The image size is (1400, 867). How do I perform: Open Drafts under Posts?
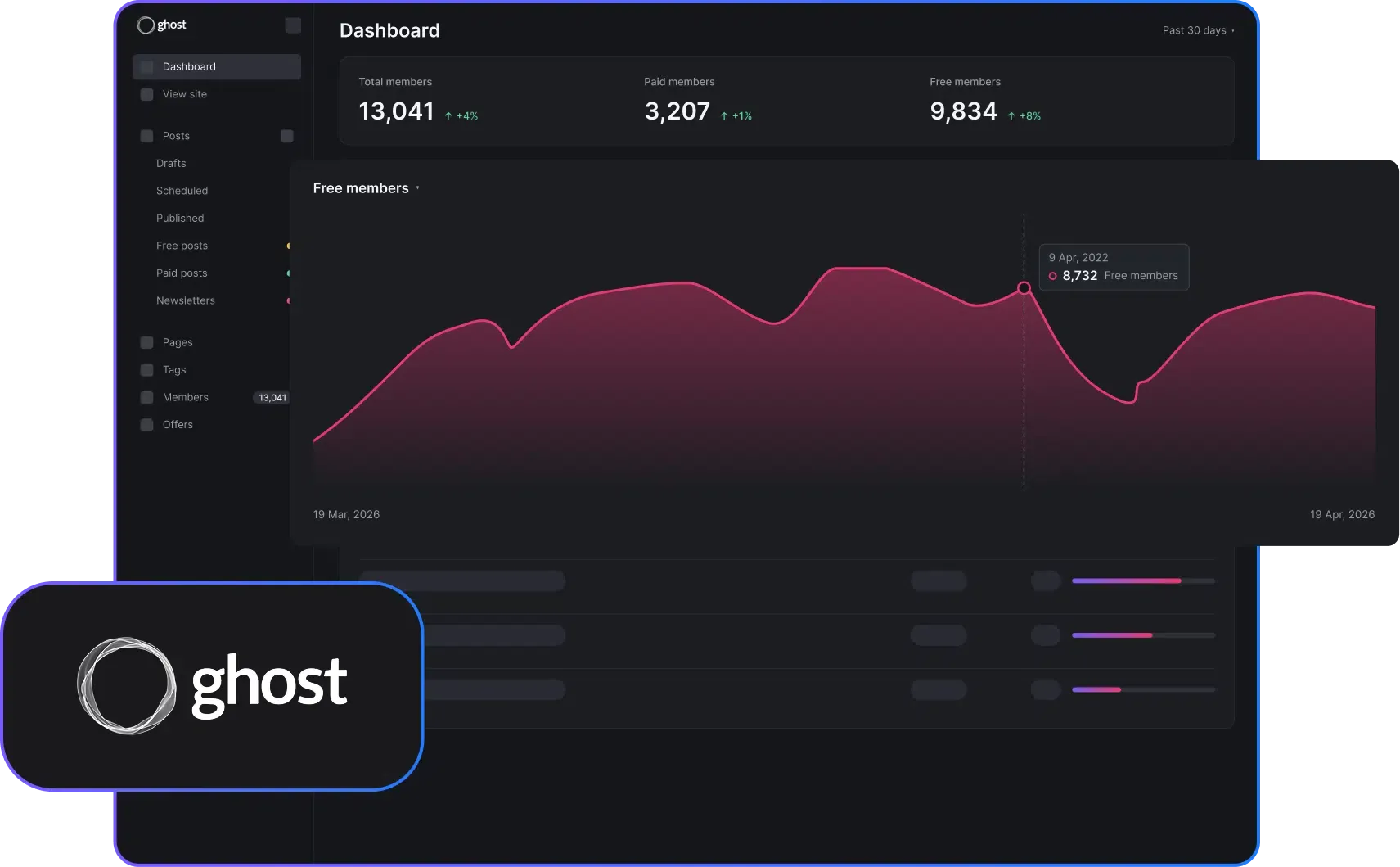tap(171, 164)
